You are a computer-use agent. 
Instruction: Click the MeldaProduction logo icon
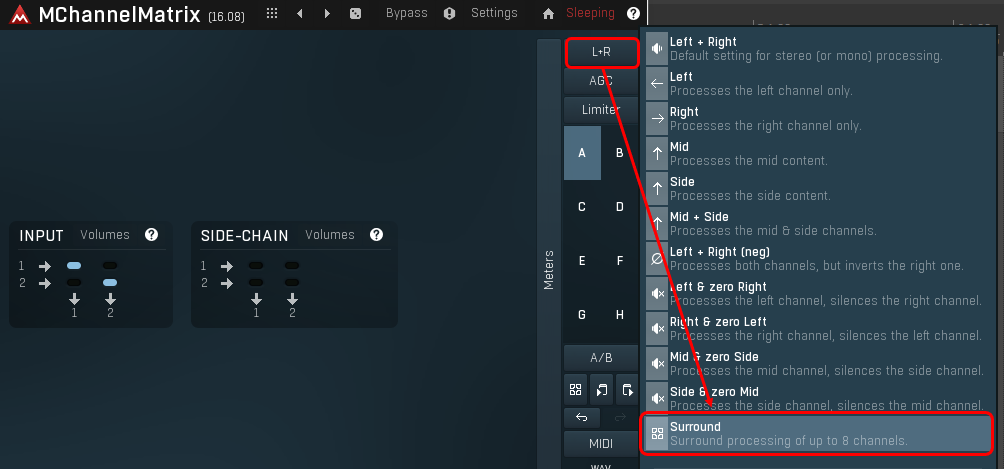click(x=20, y=14)
